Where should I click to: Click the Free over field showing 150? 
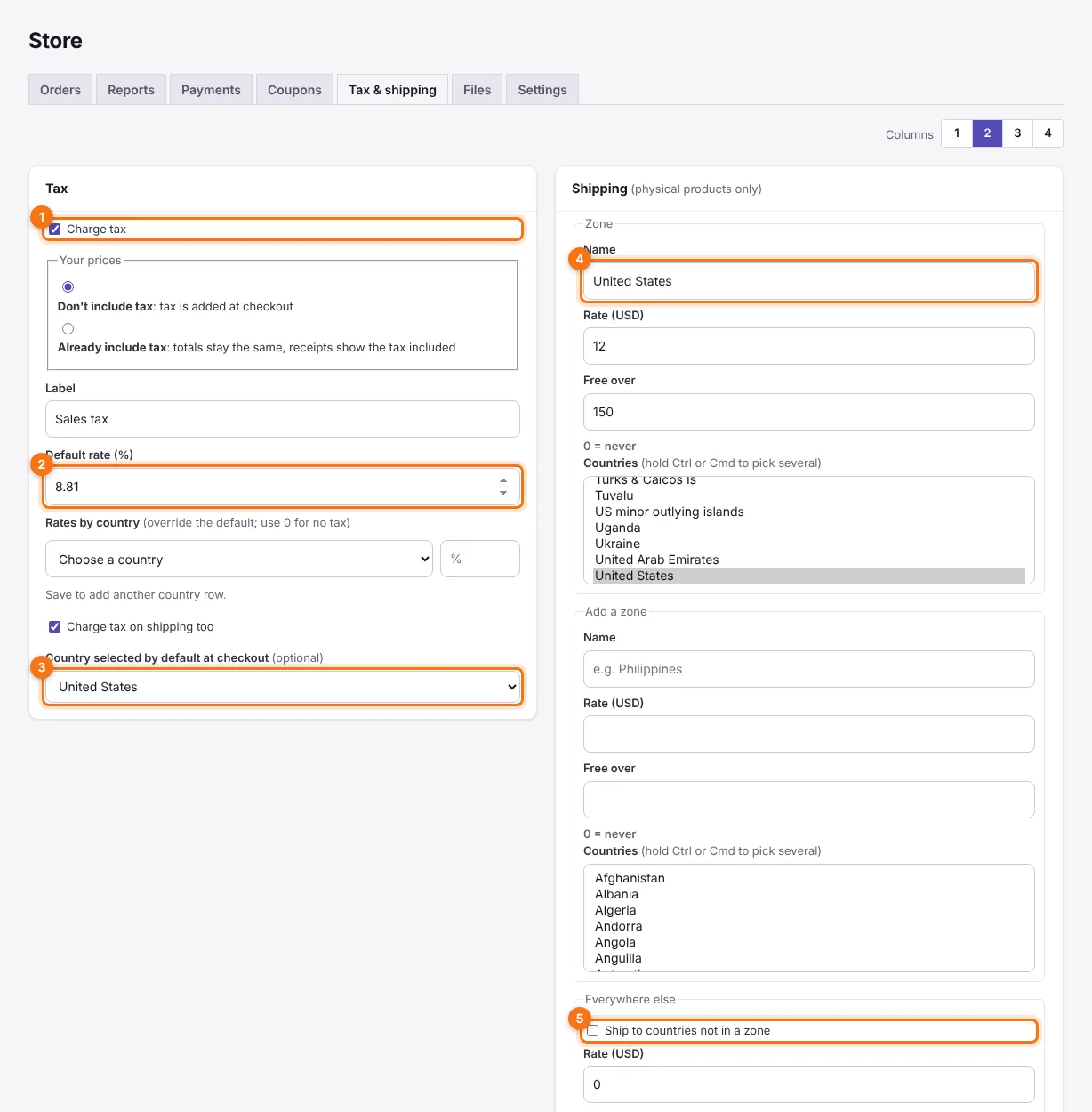809,412
